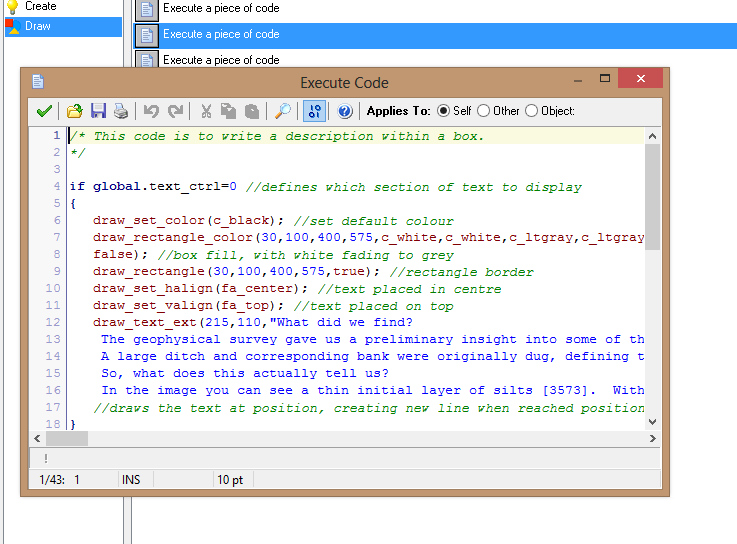Open find with magnifying glass icon
This screenshot has width=737, height=544.
point(283,111)
